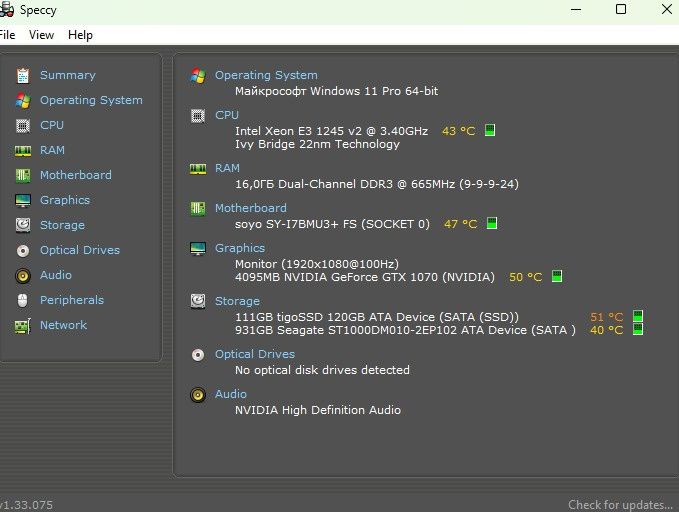Select Operating System in the sidebar
Viewport: 679px width, 512px height.
pos(91,100)
